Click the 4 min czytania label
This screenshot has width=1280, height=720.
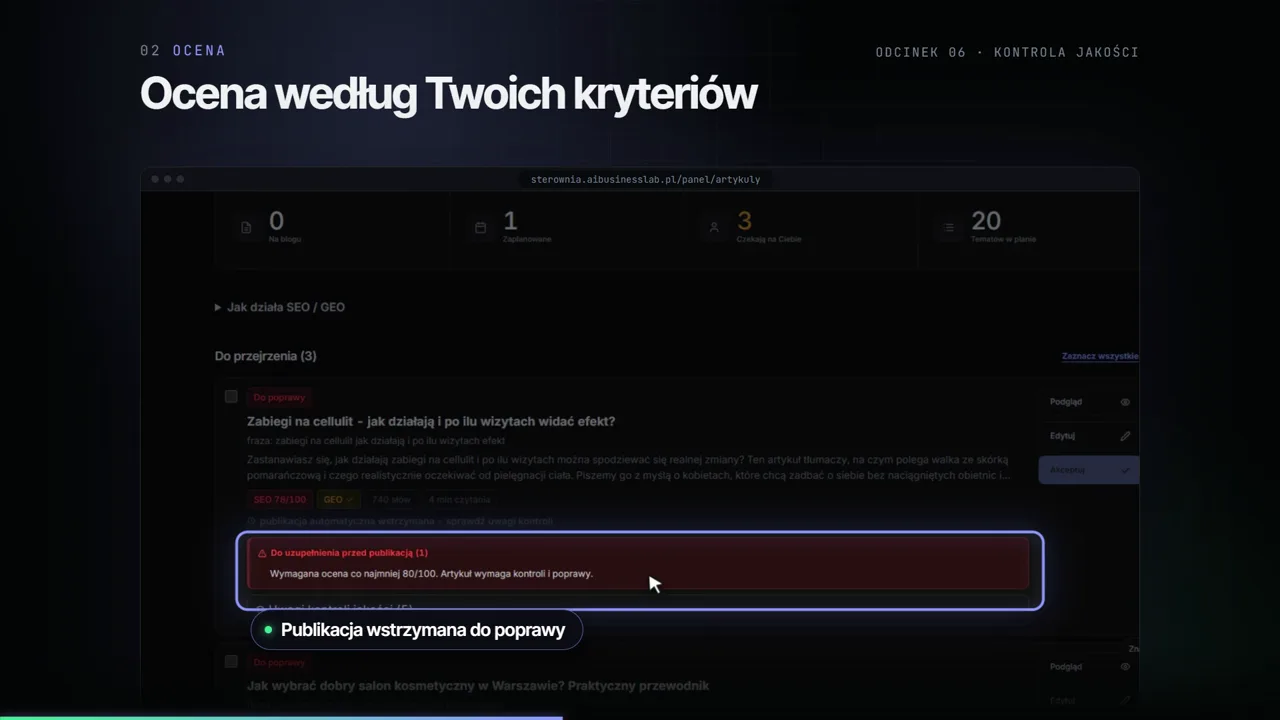[459, 499]
